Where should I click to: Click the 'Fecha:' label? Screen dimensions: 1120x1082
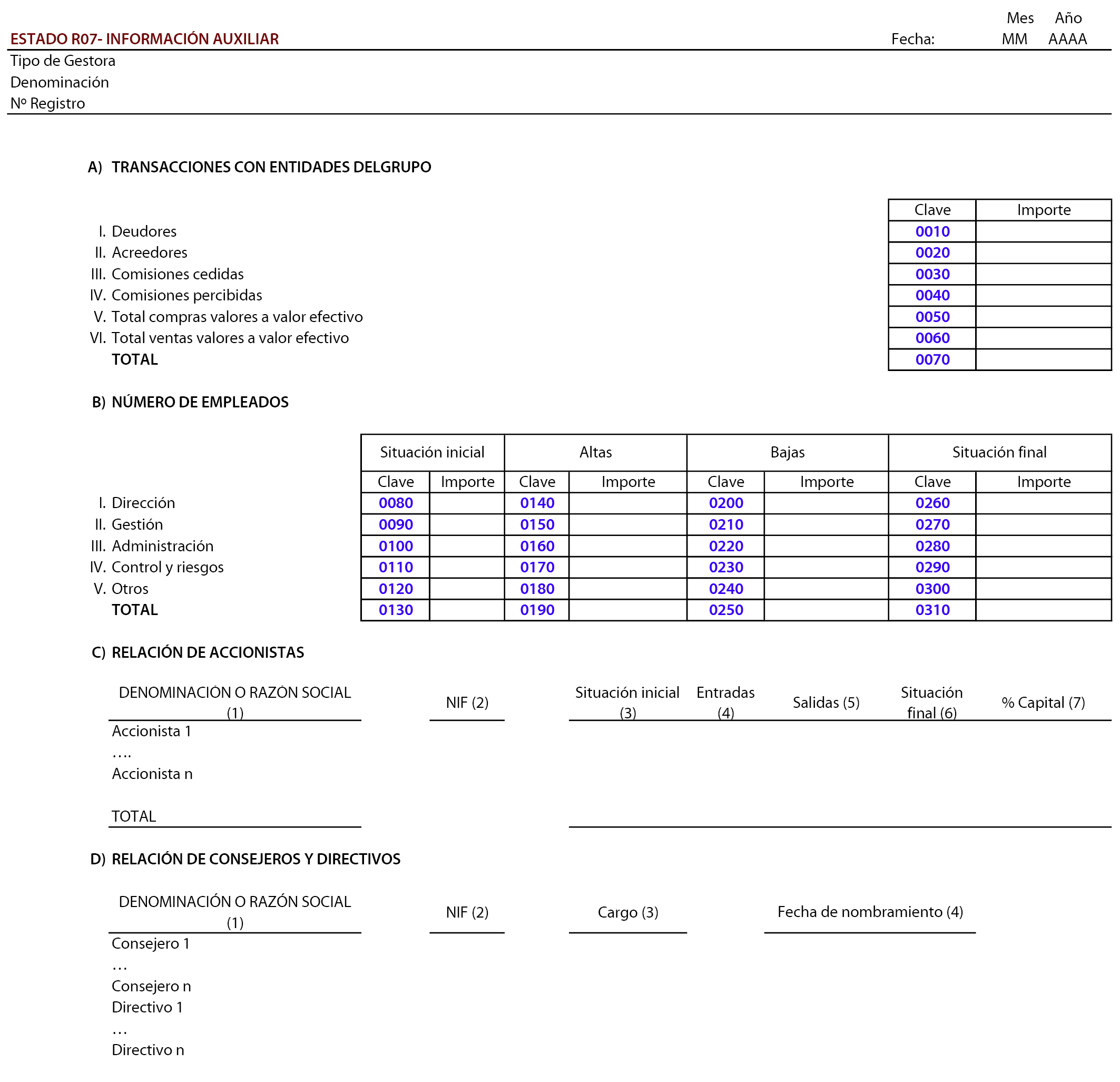click(x=912, y=39)
